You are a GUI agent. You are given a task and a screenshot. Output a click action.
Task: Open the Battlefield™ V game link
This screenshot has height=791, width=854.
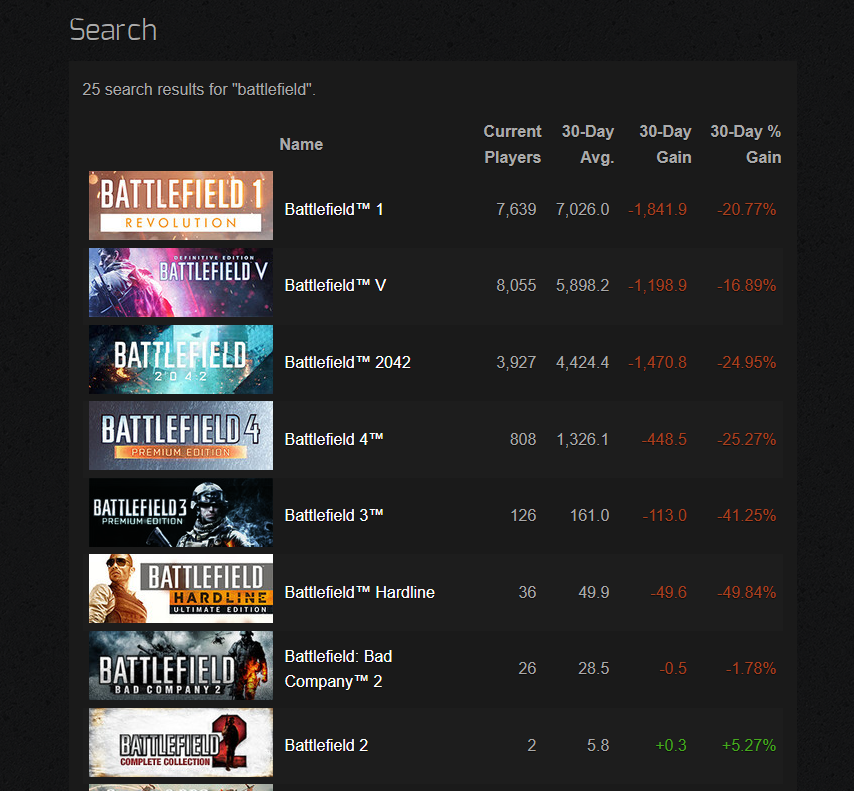(335, 285)
